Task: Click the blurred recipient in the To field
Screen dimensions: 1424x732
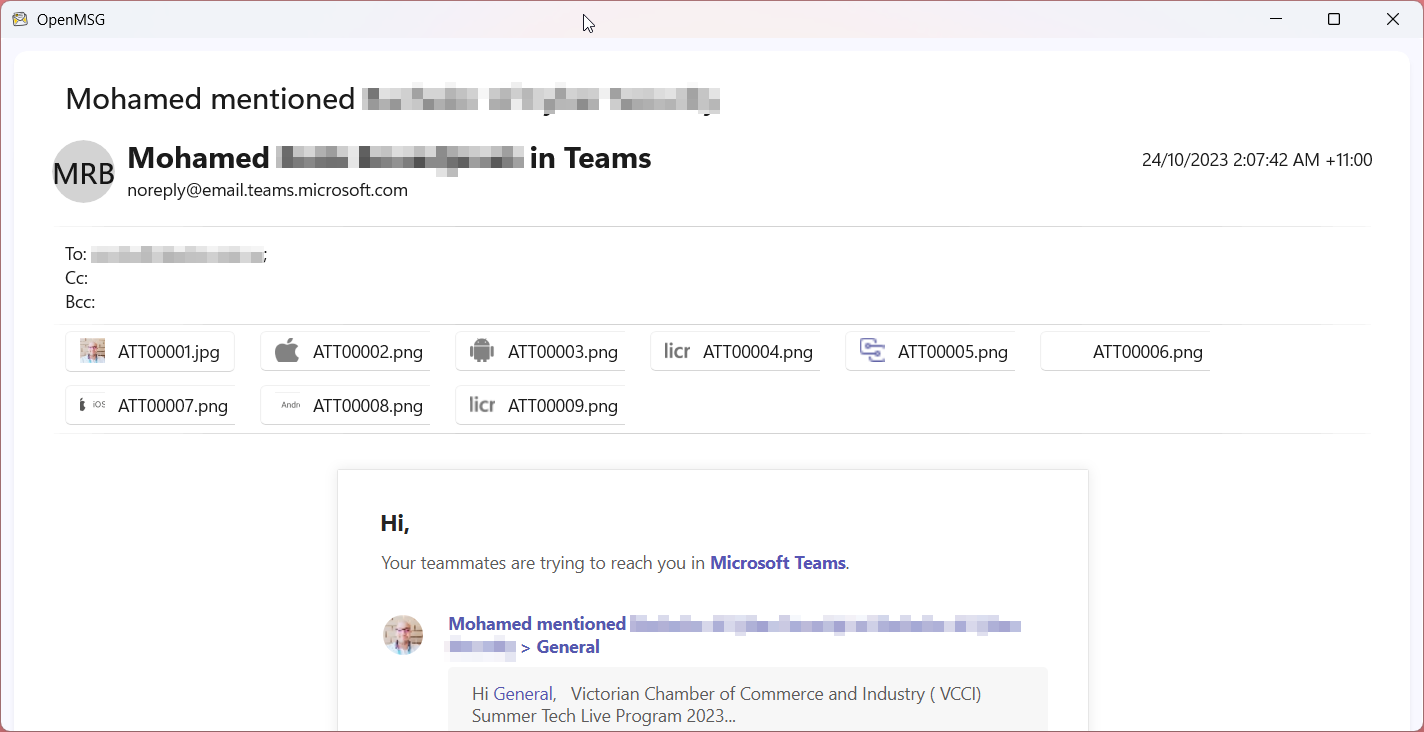Action: pos(178,255)
